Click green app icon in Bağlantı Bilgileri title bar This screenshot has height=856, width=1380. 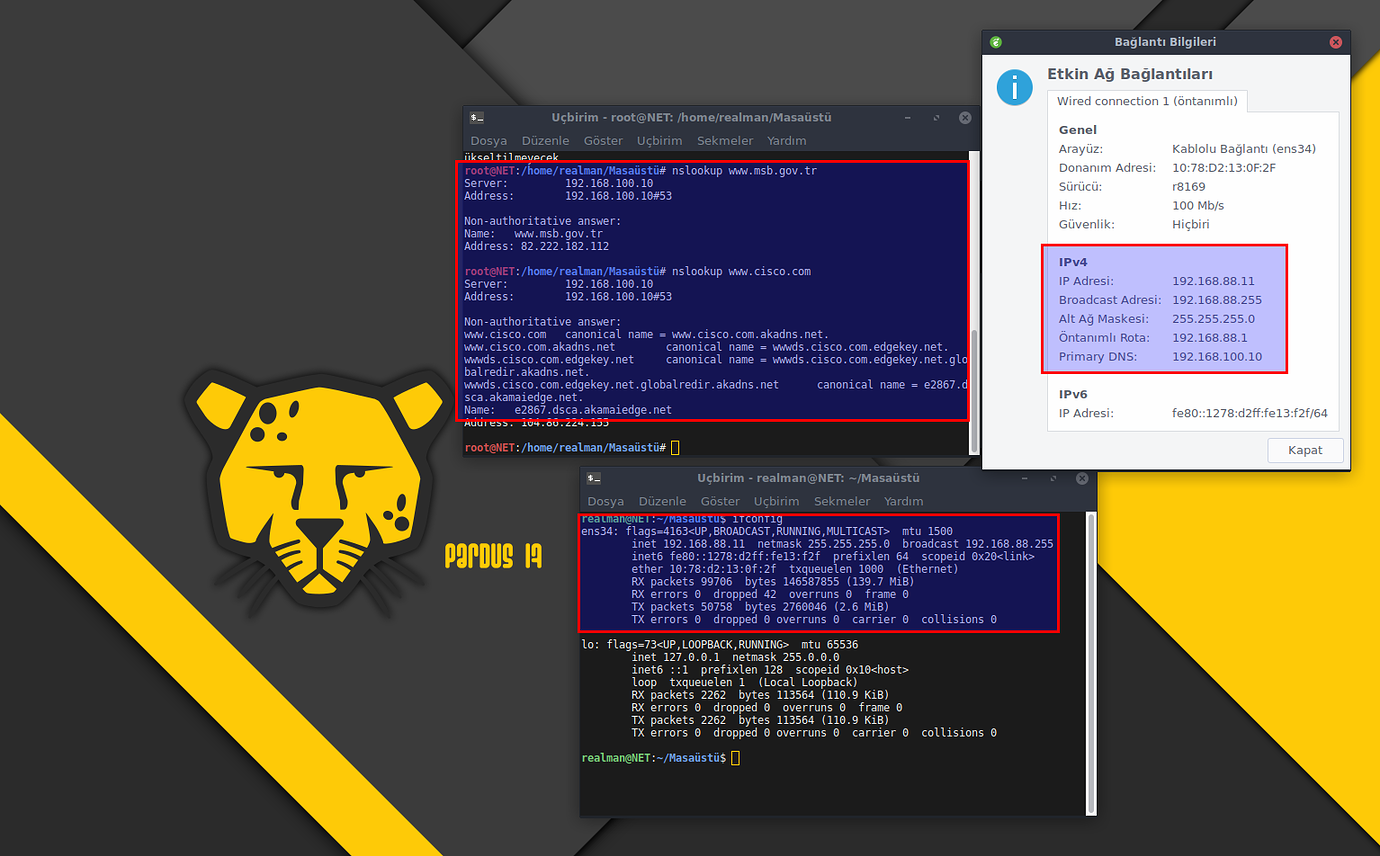click(x=995, y=42)
